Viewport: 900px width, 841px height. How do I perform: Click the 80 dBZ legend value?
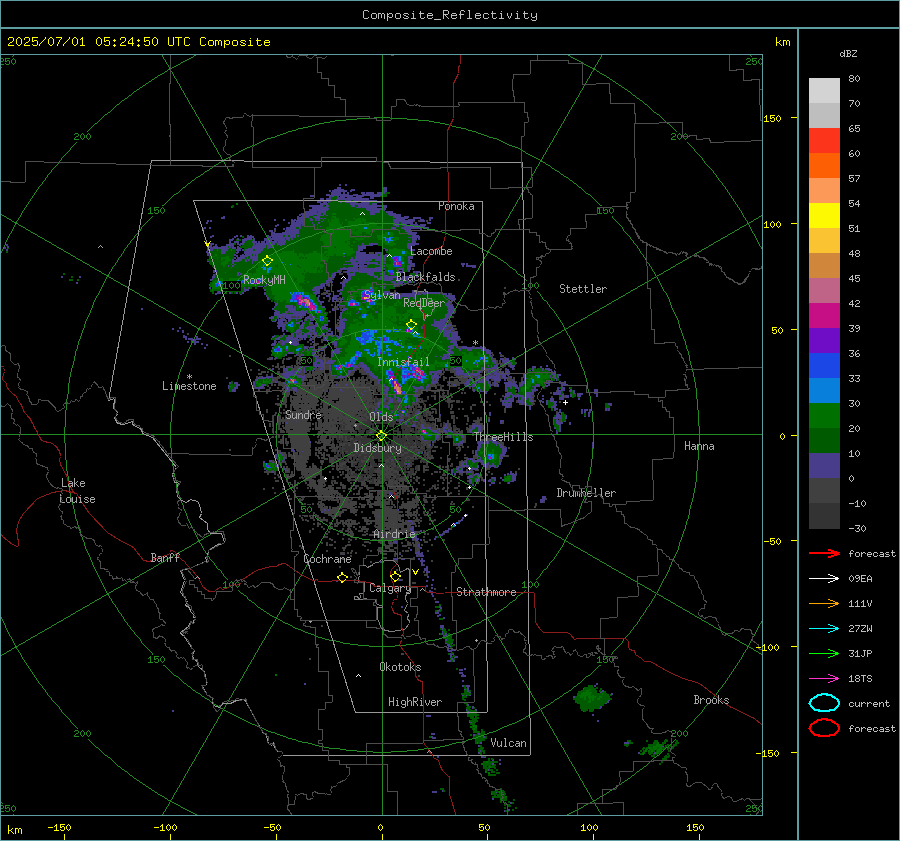854,79
